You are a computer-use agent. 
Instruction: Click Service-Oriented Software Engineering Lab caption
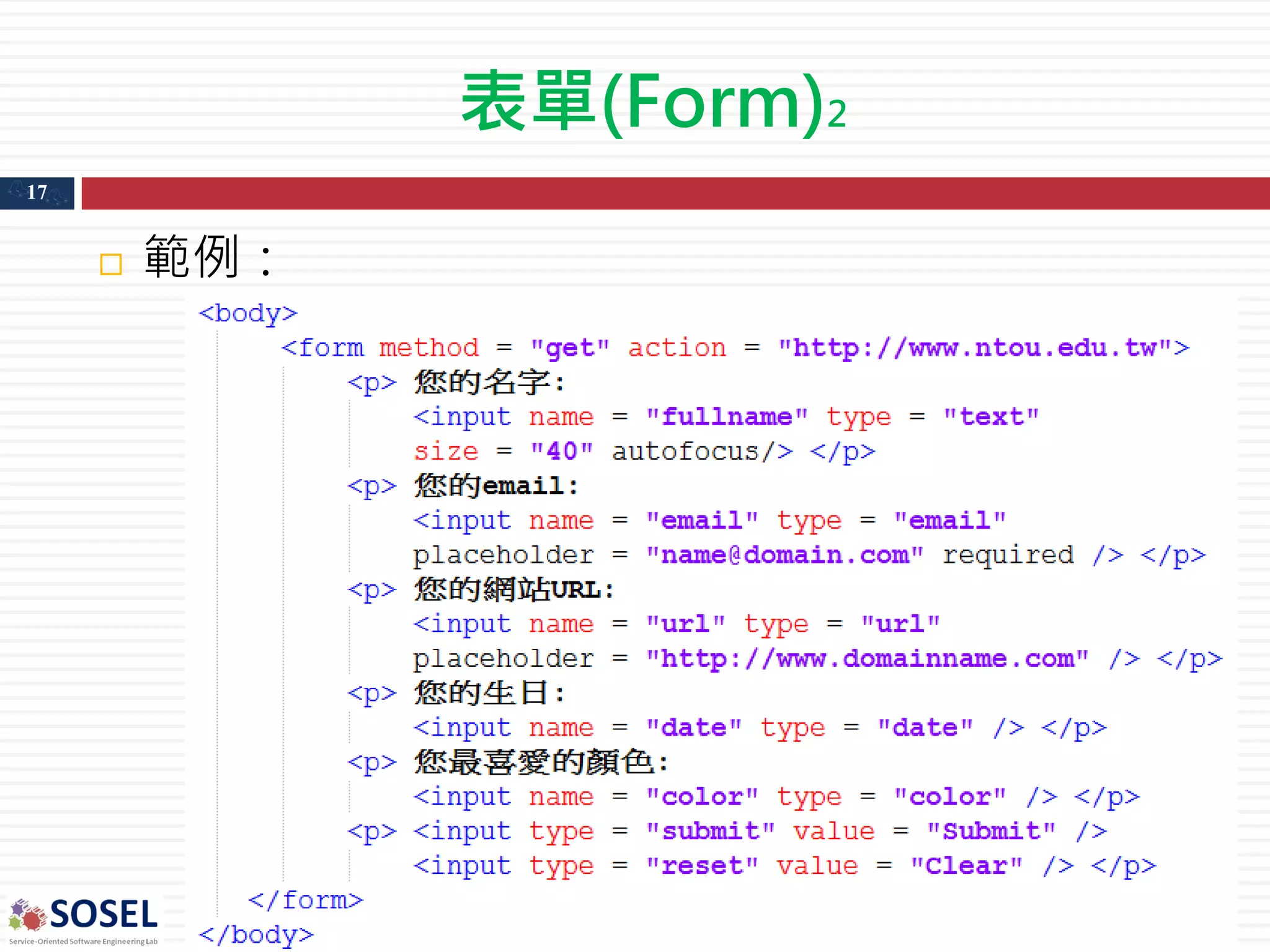point(83,941)
